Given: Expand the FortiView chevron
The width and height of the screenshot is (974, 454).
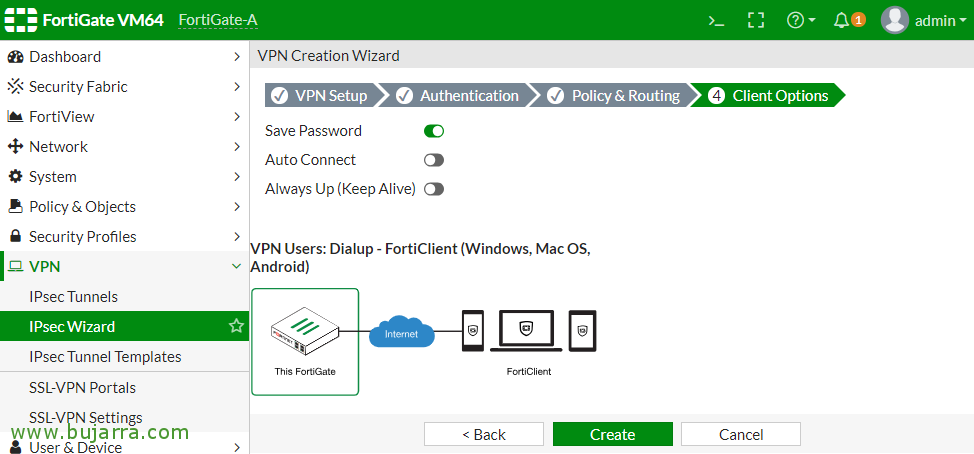Looking at the screenshot, I should coord(237,117).
